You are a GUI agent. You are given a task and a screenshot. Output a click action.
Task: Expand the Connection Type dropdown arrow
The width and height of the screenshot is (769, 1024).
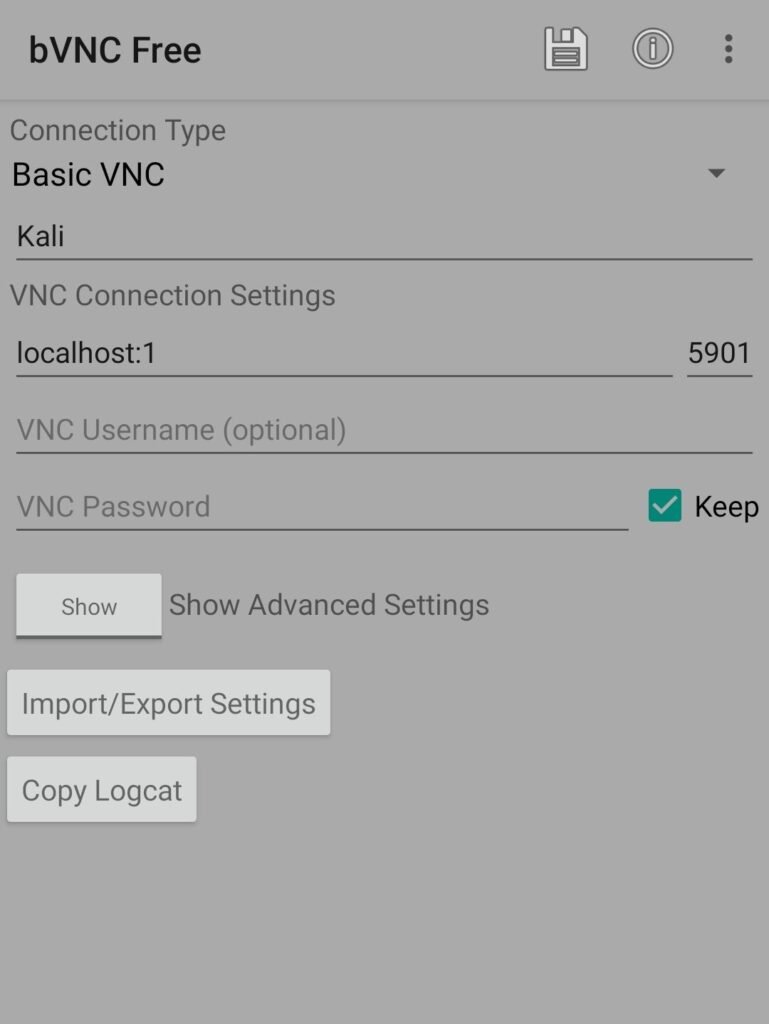[716, 173]
